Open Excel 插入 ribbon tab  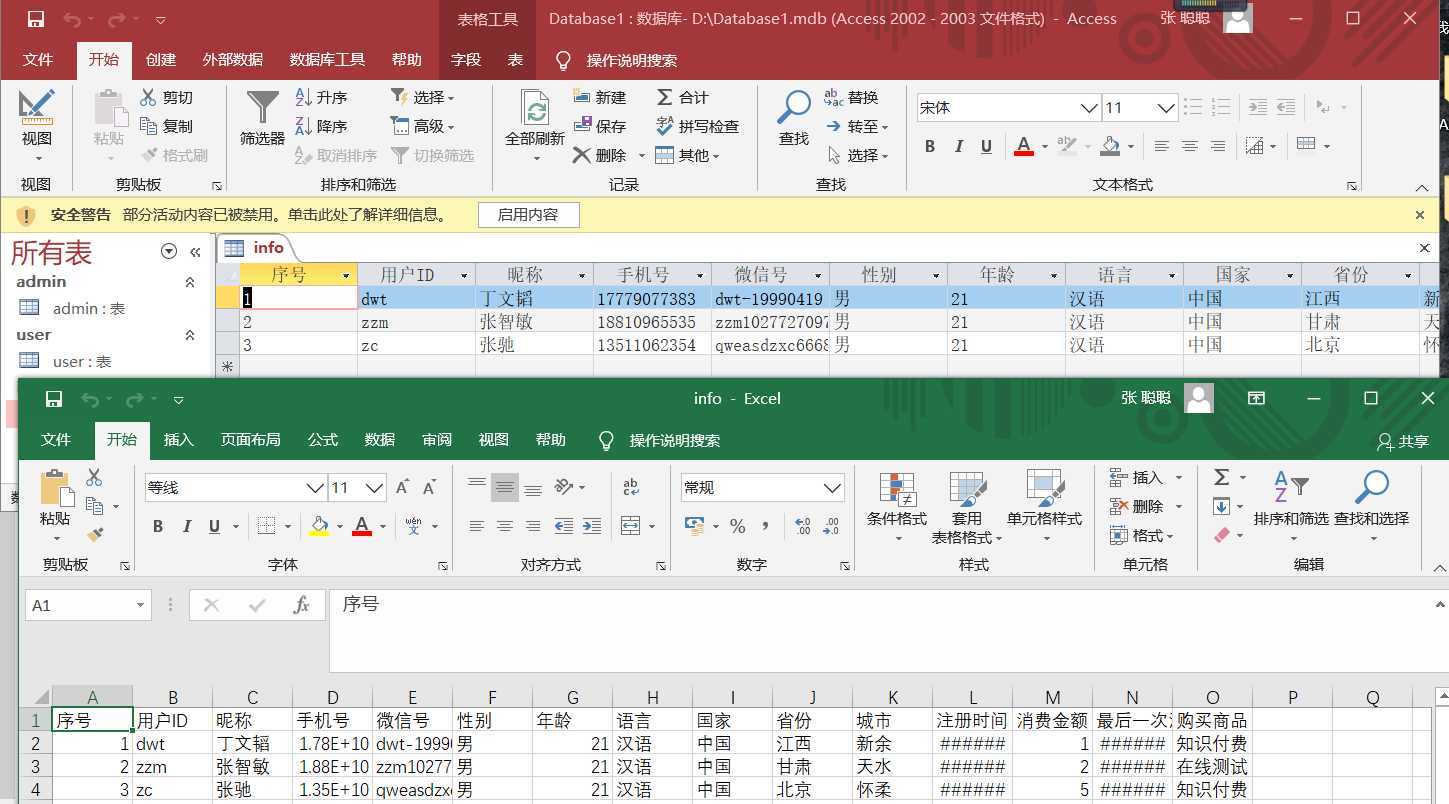tap(178, 440)
